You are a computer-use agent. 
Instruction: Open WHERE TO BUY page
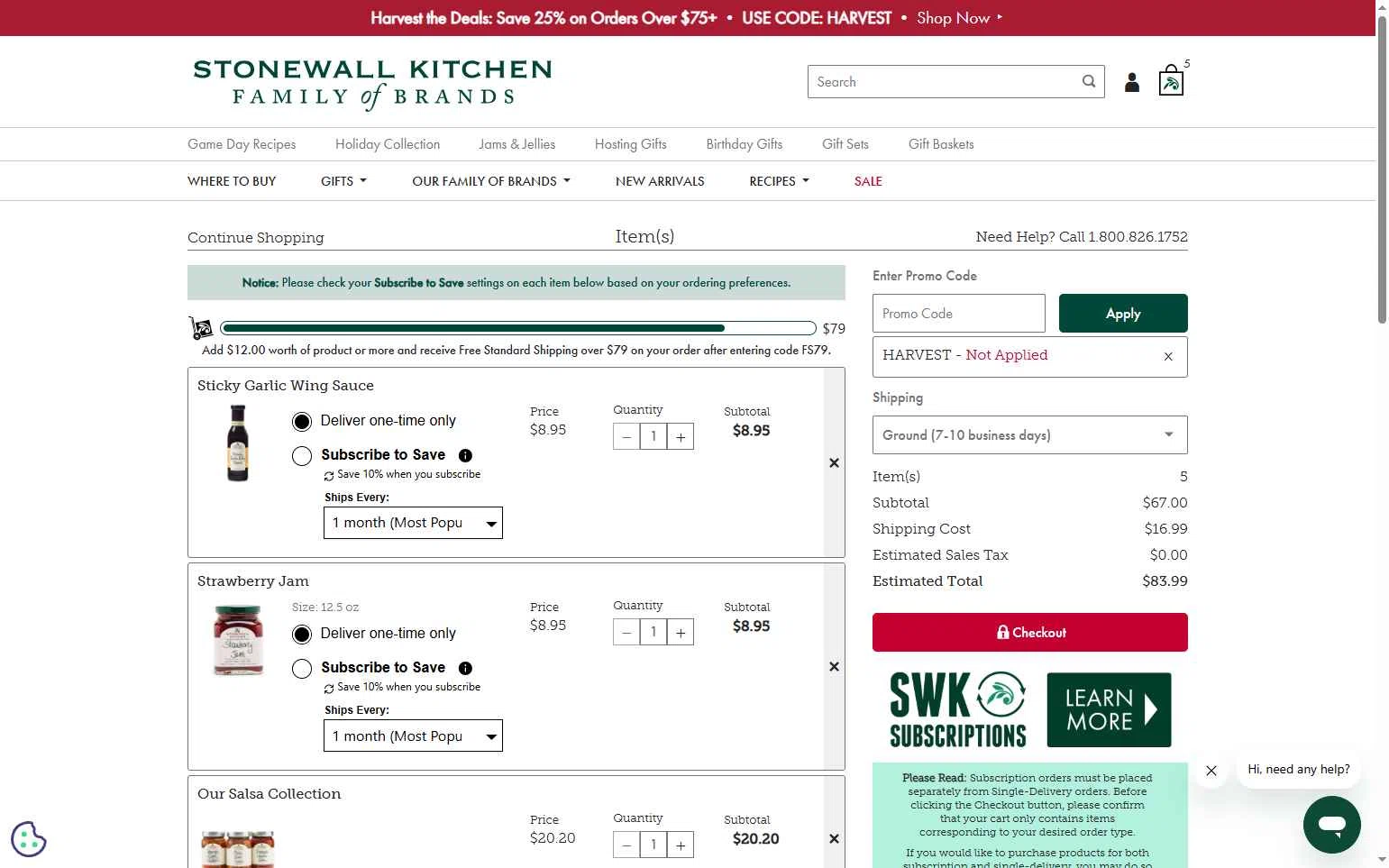[232, 181]
